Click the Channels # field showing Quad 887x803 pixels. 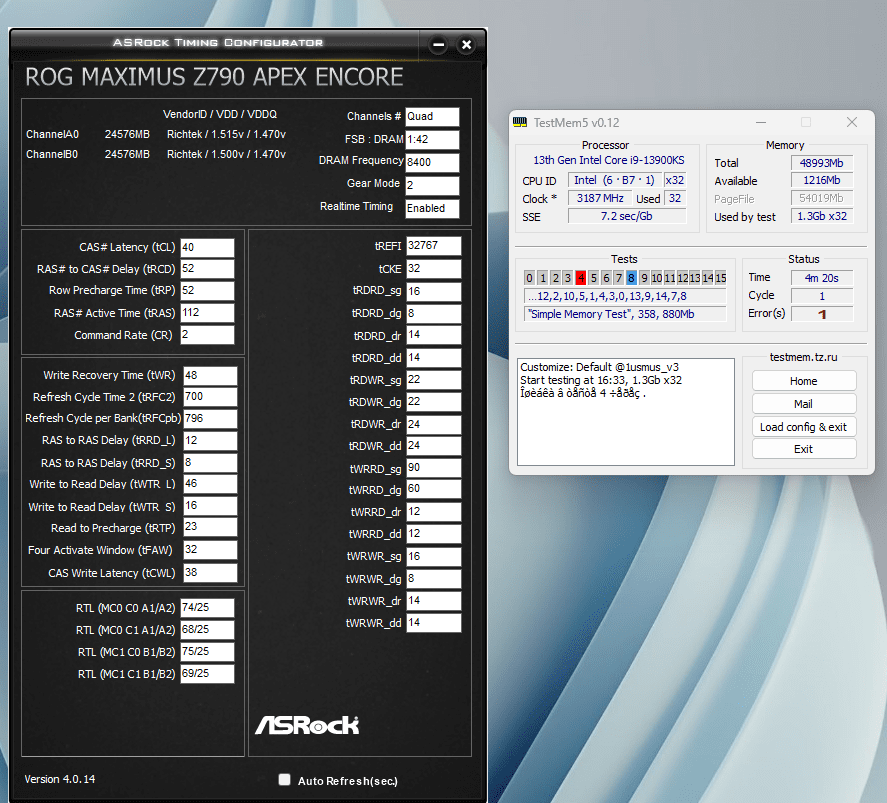(x=432, y=116)
